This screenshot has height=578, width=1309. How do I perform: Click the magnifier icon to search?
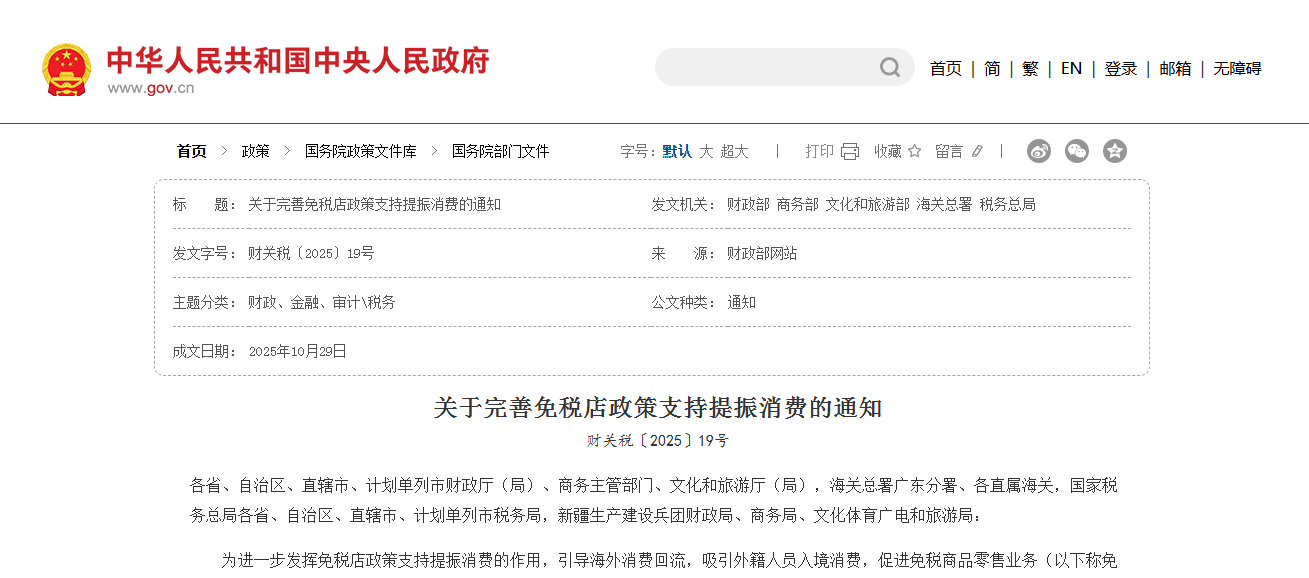(x=888, y=67)
